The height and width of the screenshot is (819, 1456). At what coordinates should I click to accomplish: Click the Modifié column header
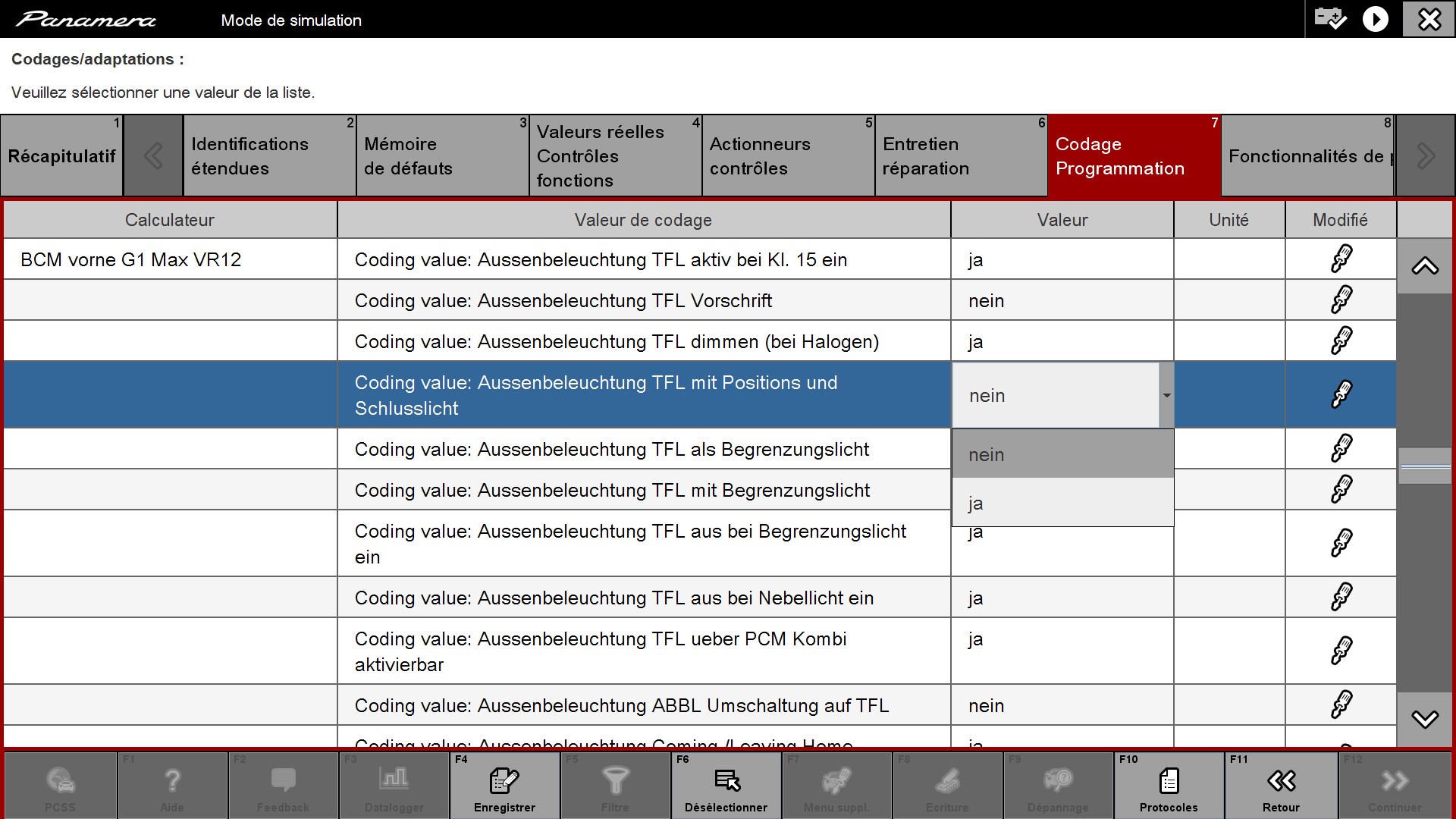point(1340,220)
